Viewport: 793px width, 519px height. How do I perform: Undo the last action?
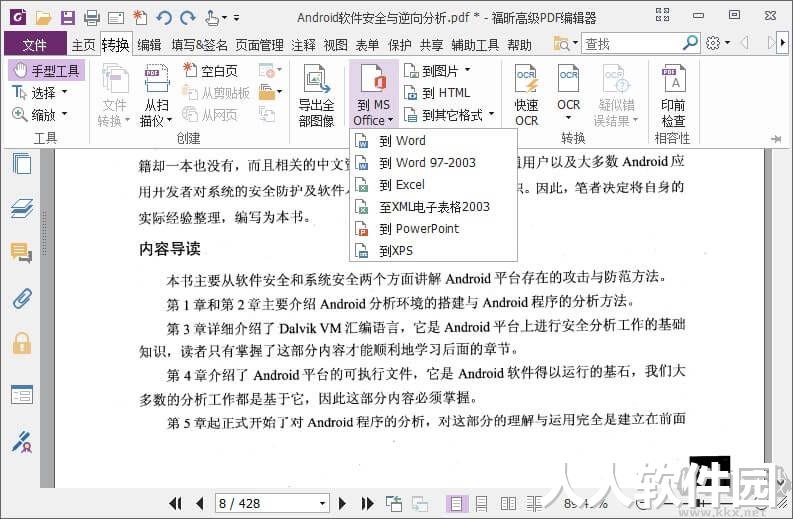point(163,18)
